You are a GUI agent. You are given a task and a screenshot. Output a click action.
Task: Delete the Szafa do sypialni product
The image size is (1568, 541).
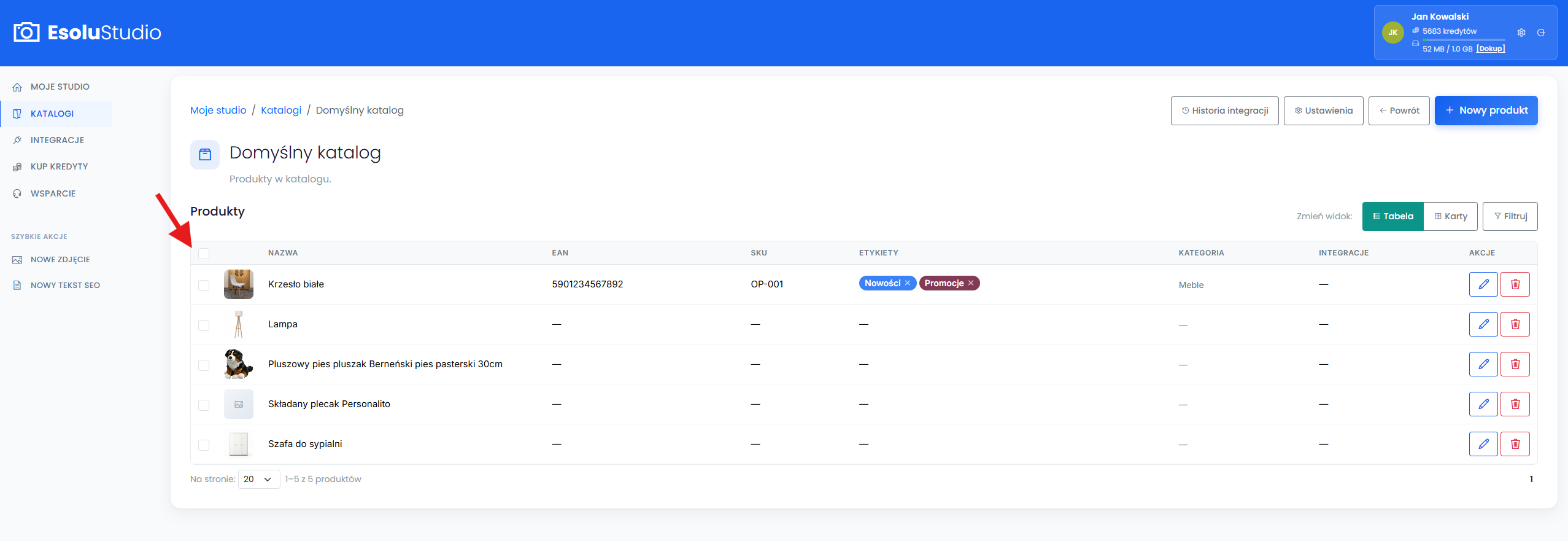point(1515,444)
